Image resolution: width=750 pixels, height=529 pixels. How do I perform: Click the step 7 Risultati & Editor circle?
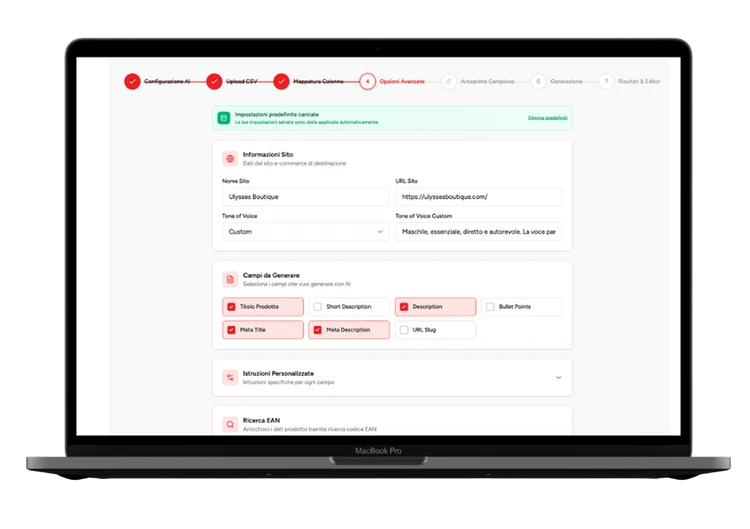tap(606, 81)
